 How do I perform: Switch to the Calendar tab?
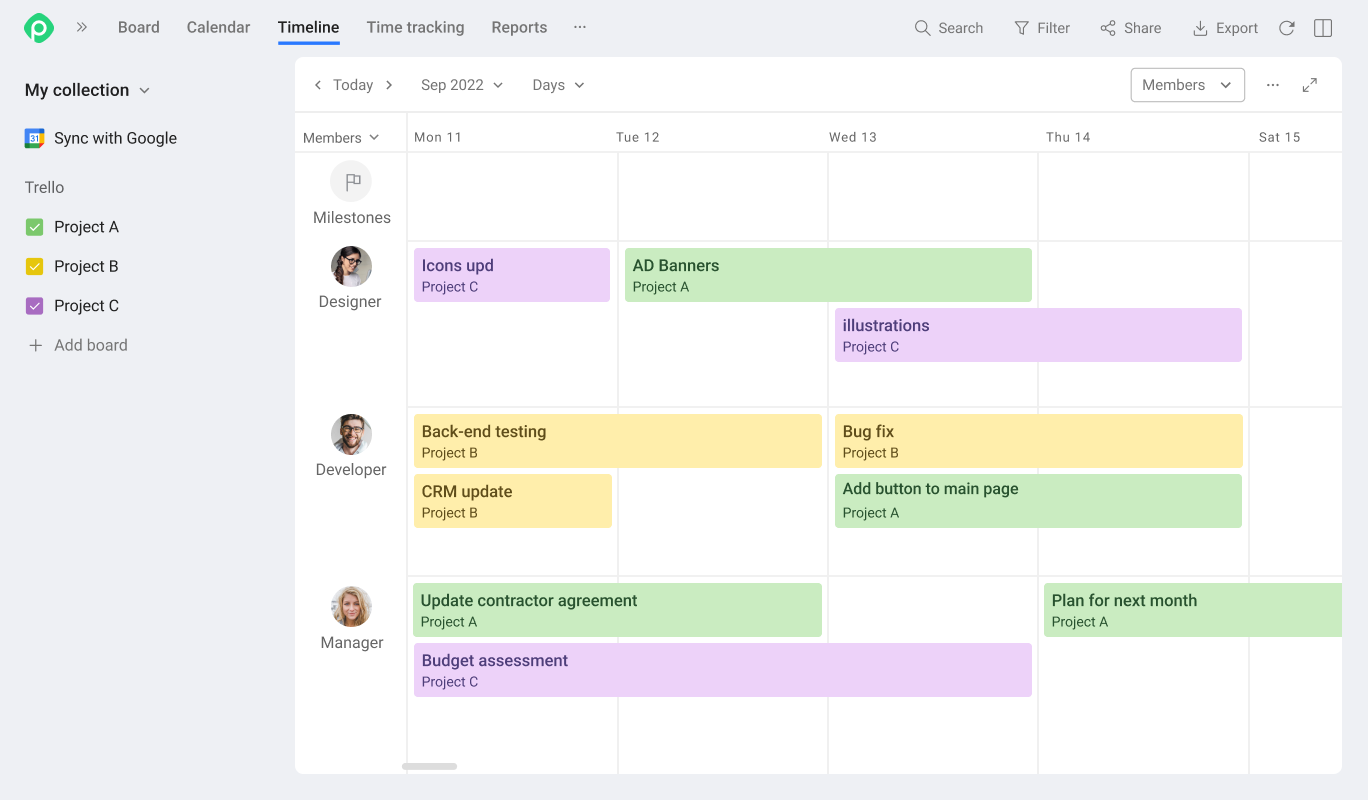coord(218,28)
